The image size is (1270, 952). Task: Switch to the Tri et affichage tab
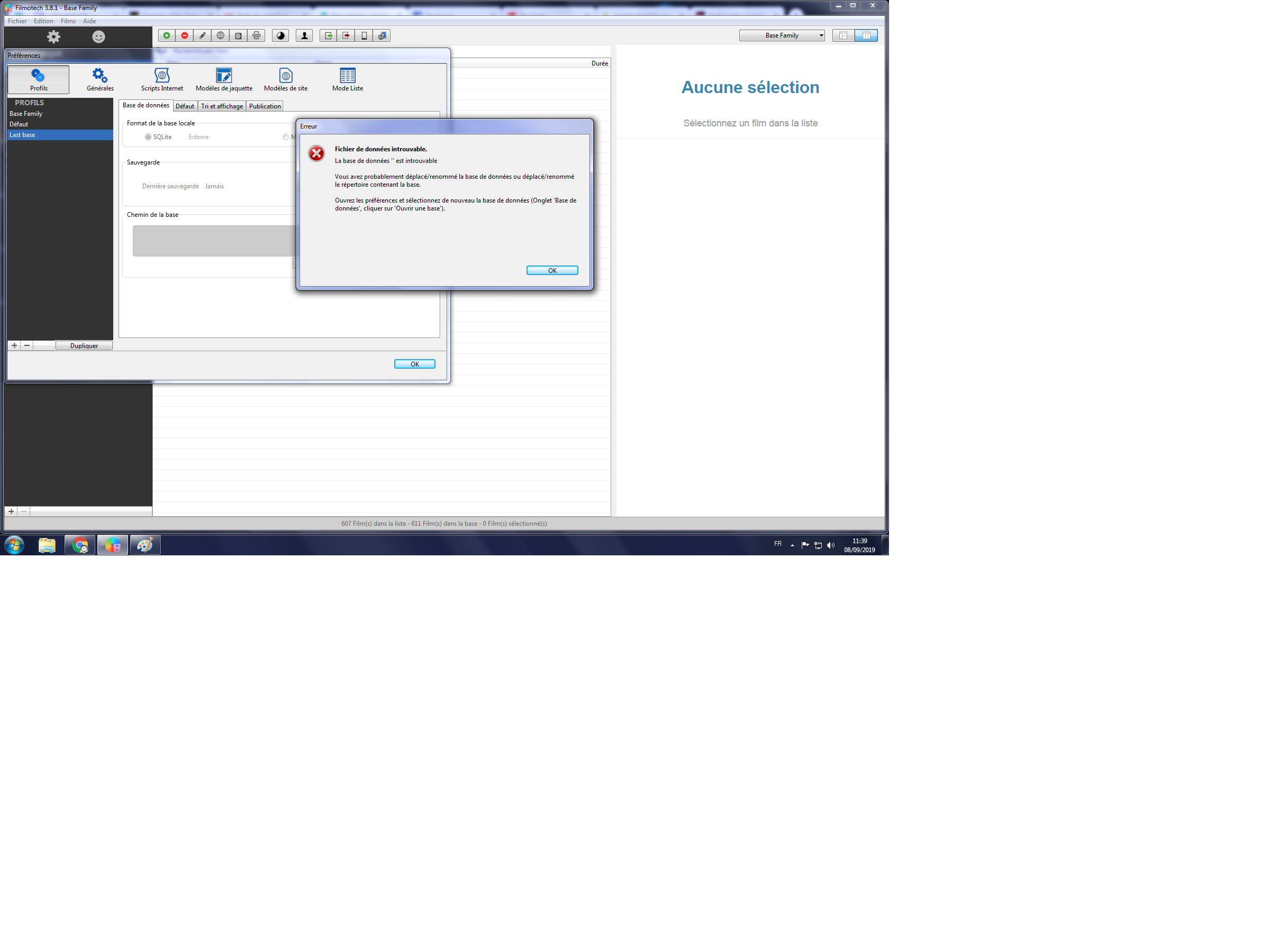(222, 106)
